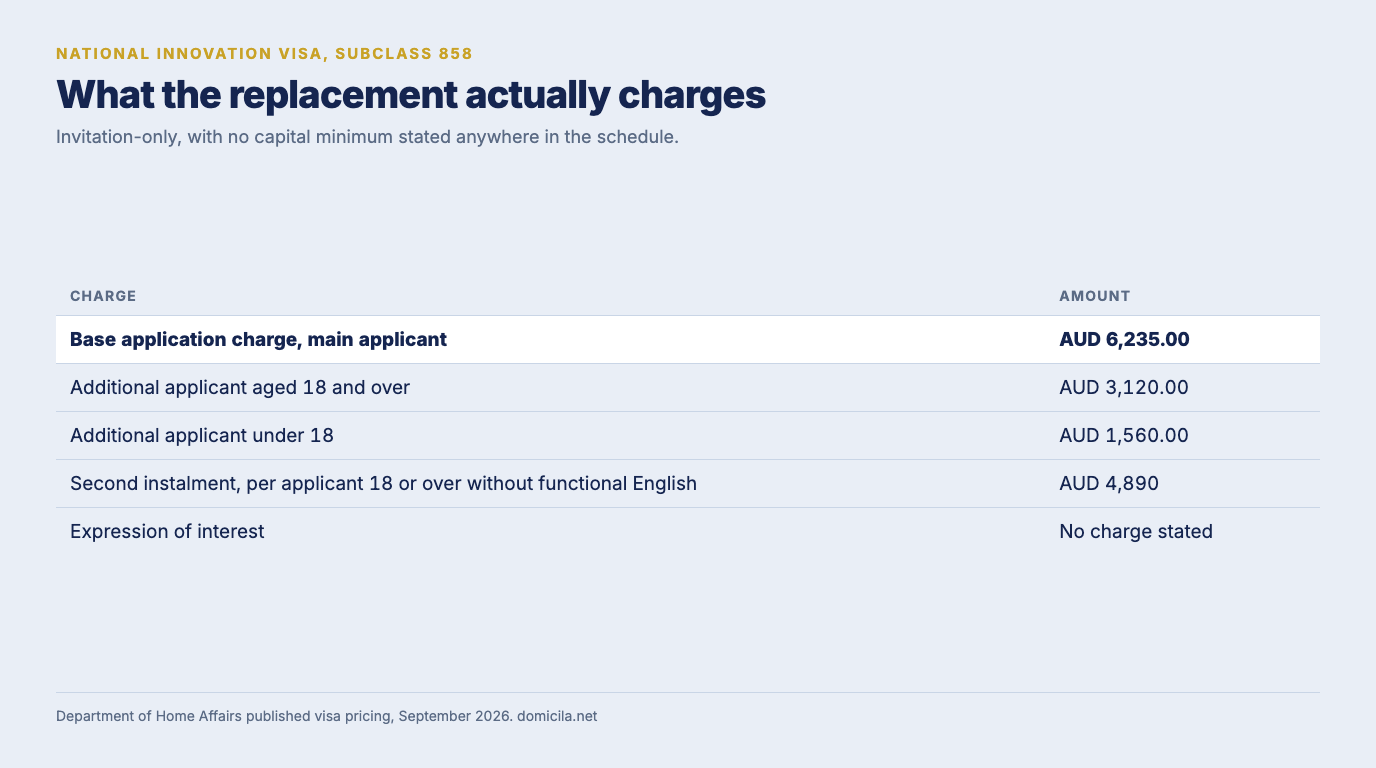Image resolution: width=1376 pixels, height=768 pixels.
Task: Click the 'What the replacement actually charges' heading
Action: click(411, 95)
